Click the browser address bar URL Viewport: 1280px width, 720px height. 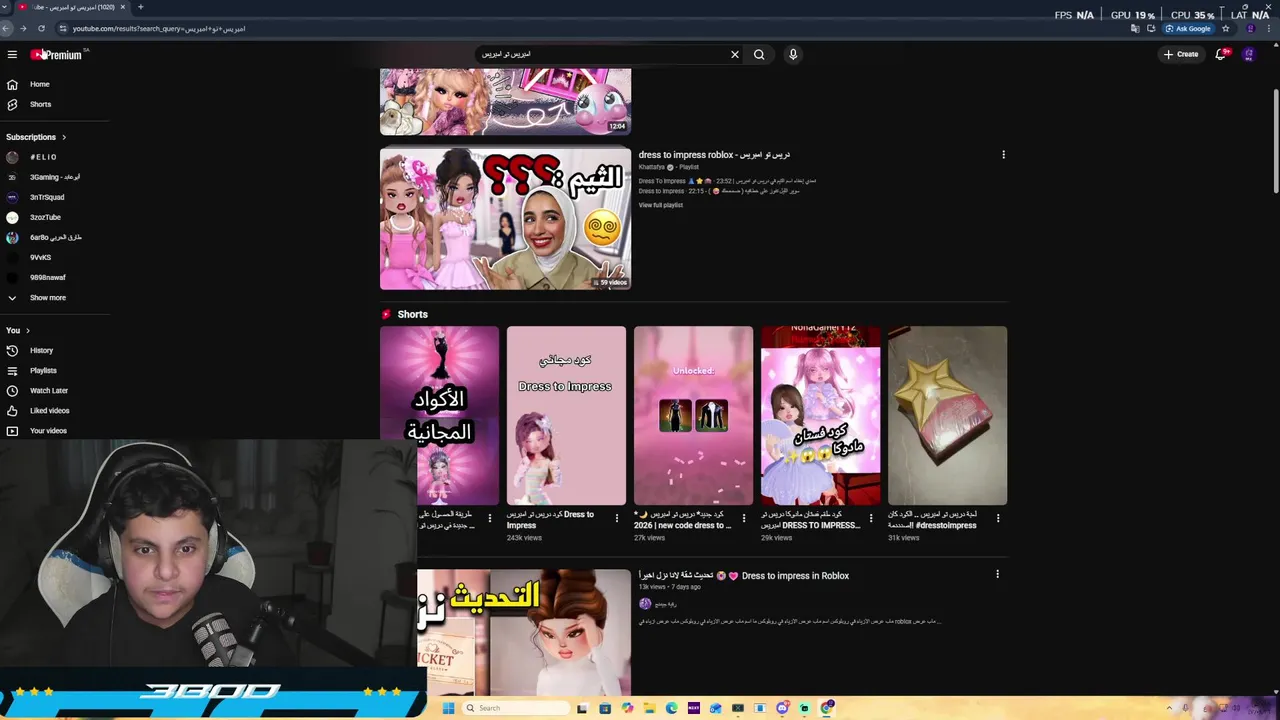coord(158,28)
